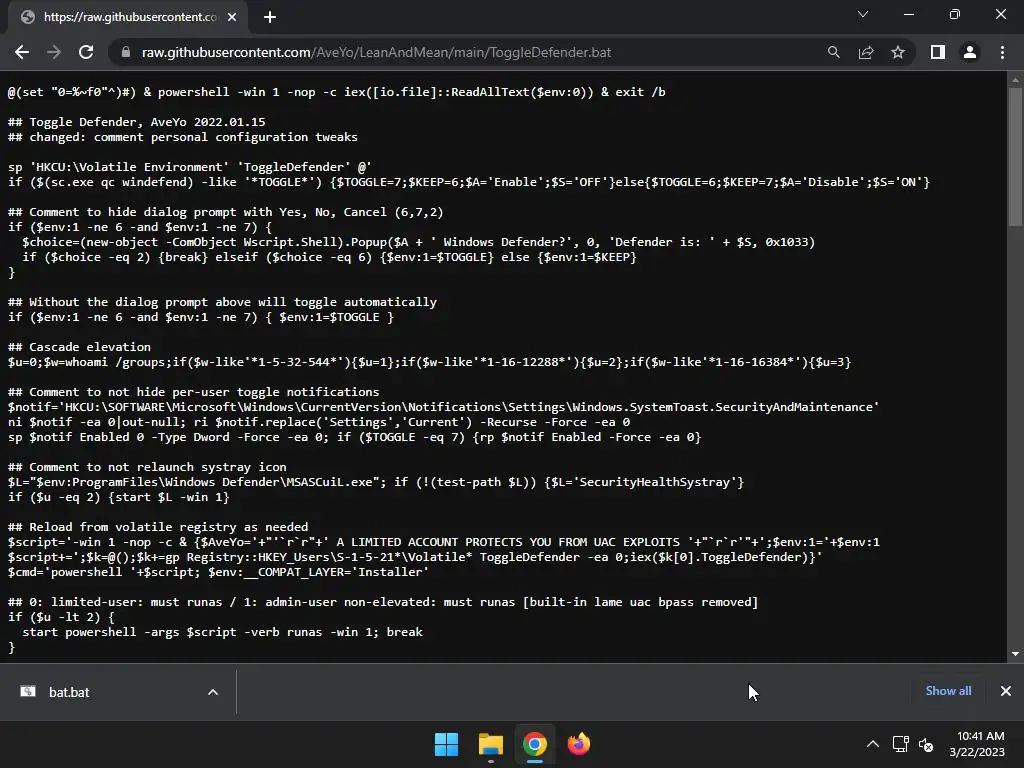This screenshot has width=1024, height=768.
Task: Reload the ToggleDefender.bat page
Action: [86, 52]
